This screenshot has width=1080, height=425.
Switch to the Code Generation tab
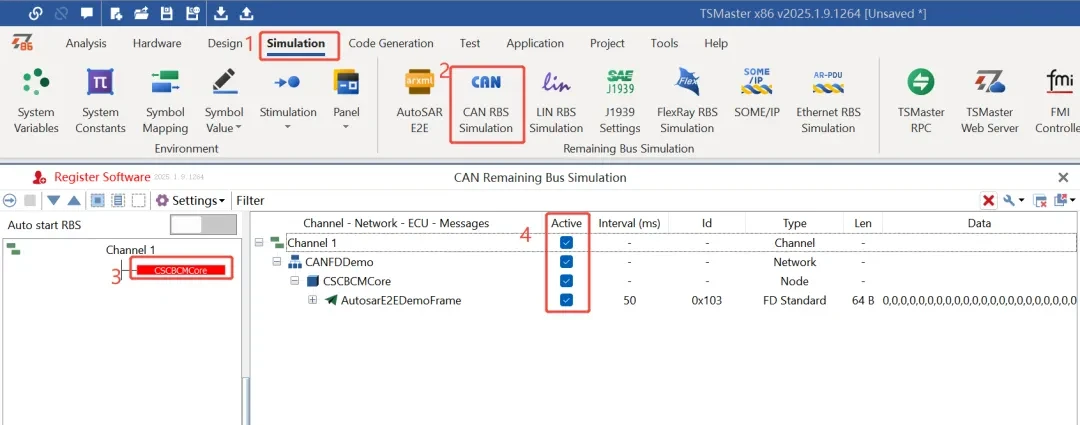click(x=391, y=43)
